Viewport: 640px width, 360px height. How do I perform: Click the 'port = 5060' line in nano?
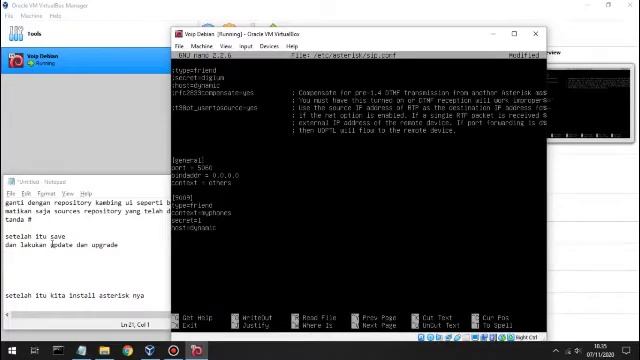click(x=192, y=168)
